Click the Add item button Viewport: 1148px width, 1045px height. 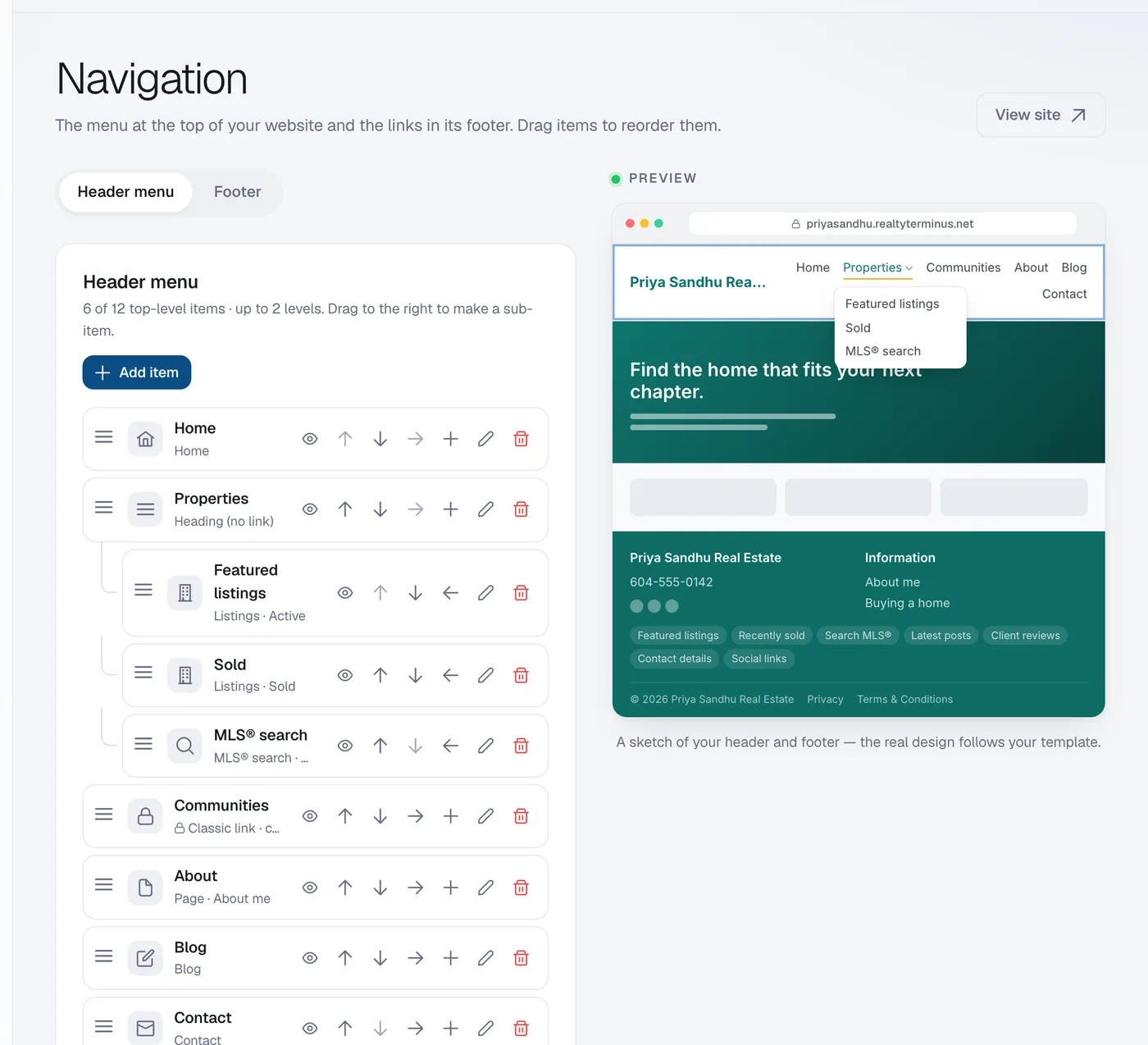point(137,372)
